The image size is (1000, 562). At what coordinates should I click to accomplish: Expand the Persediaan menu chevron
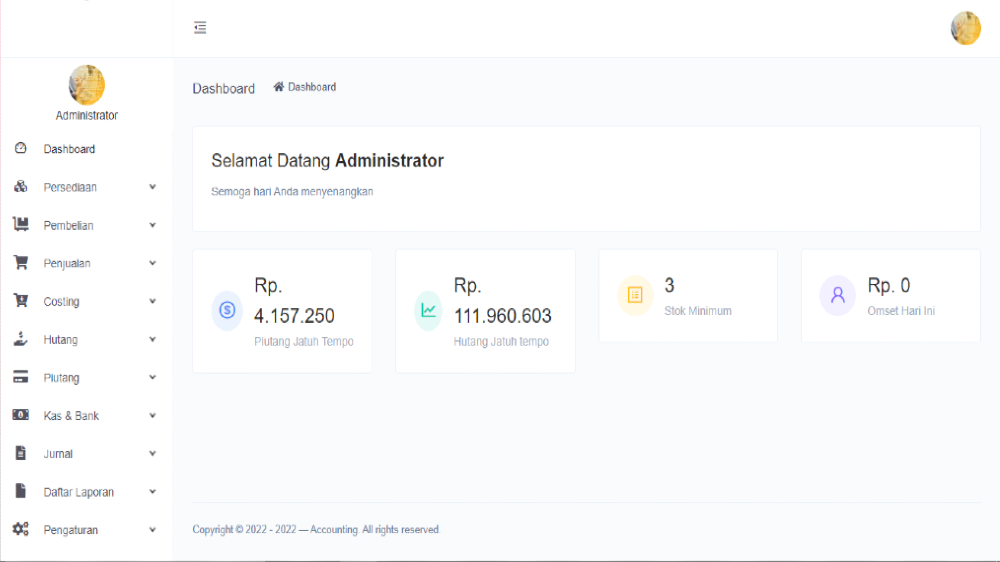(153, 187)
